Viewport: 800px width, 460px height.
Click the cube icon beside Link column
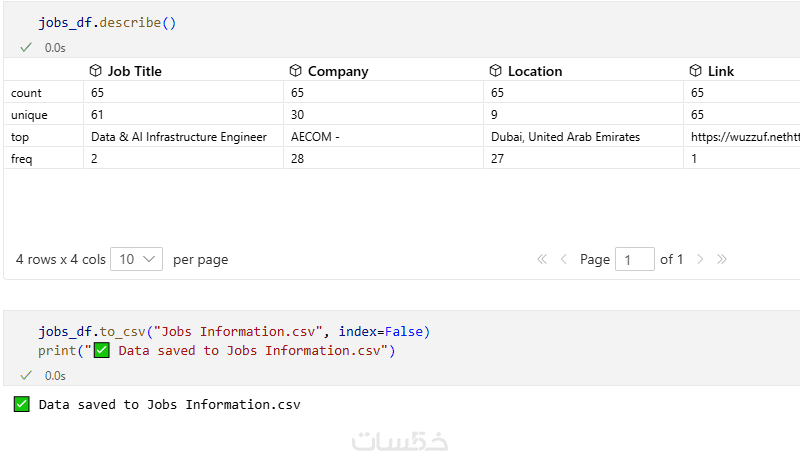click(695, 71)
